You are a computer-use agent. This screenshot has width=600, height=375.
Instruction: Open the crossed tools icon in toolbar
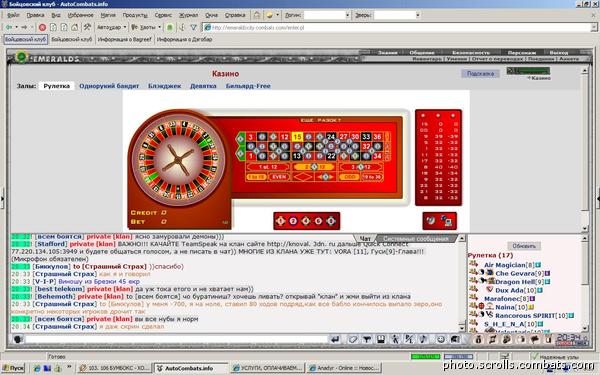coord(87,27)
